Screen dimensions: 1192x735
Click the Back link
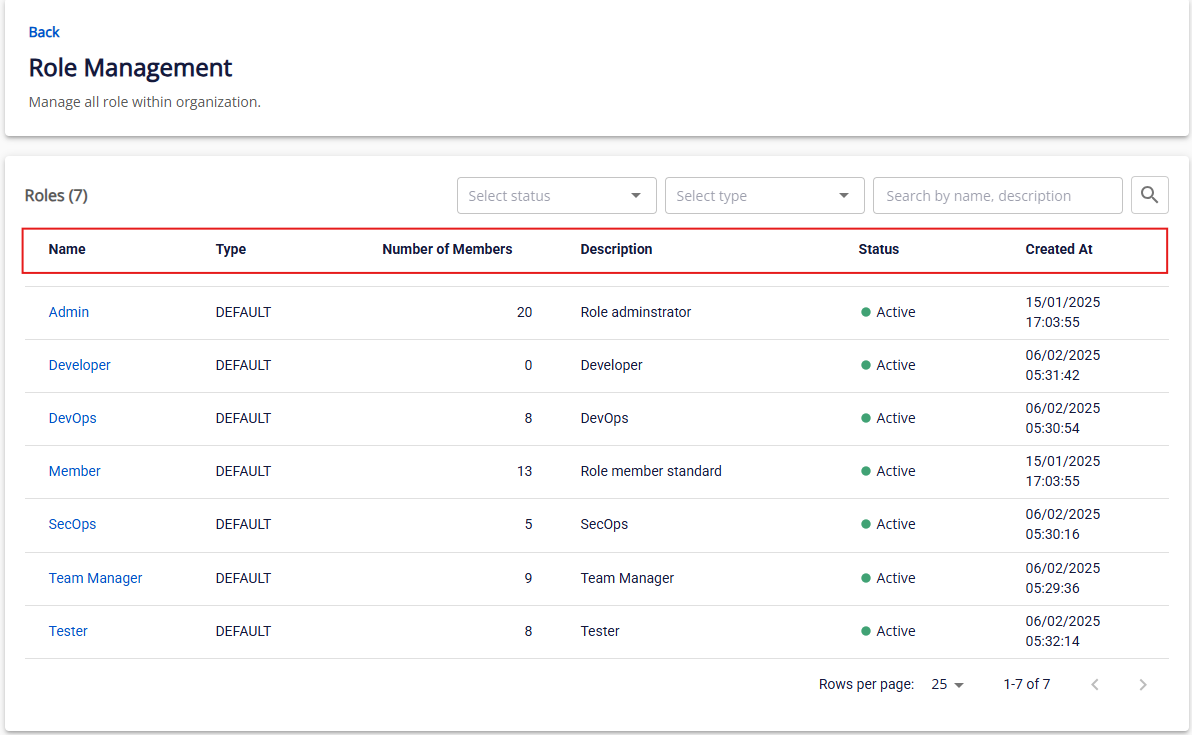(x=44, y=32)
